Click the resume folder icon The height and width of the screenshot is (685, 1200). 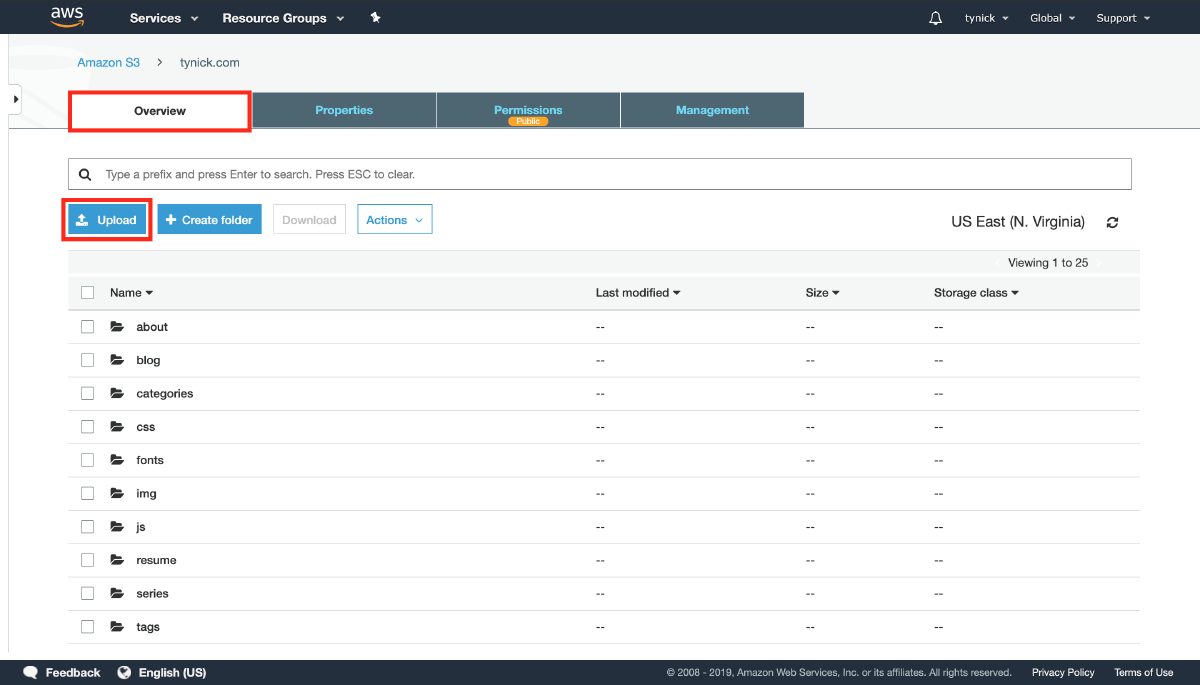117,560
